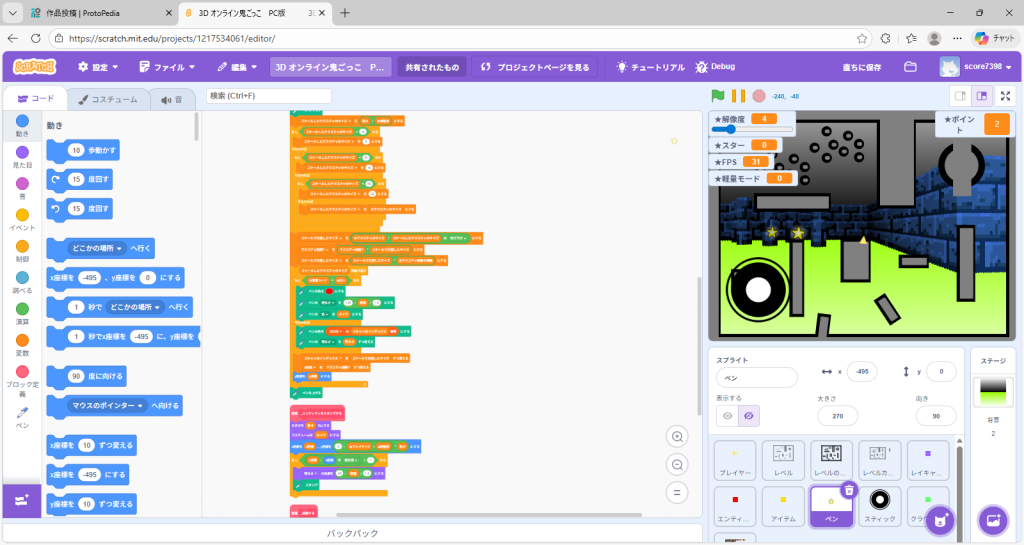1024x545 pixels.
Task: Zoom in on the code workspace
Action: pyautogui.click(x=679, y=437)
